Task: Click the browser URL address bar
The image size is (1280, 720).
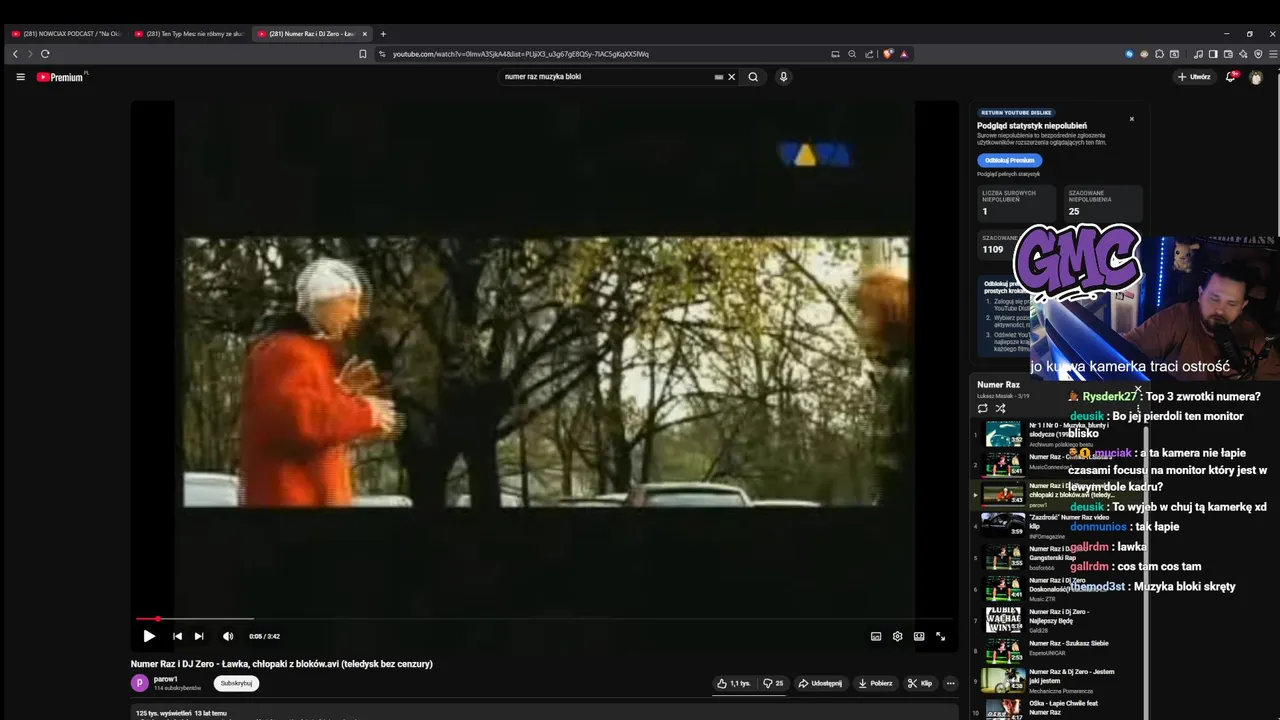Action: tap(600, 54)
